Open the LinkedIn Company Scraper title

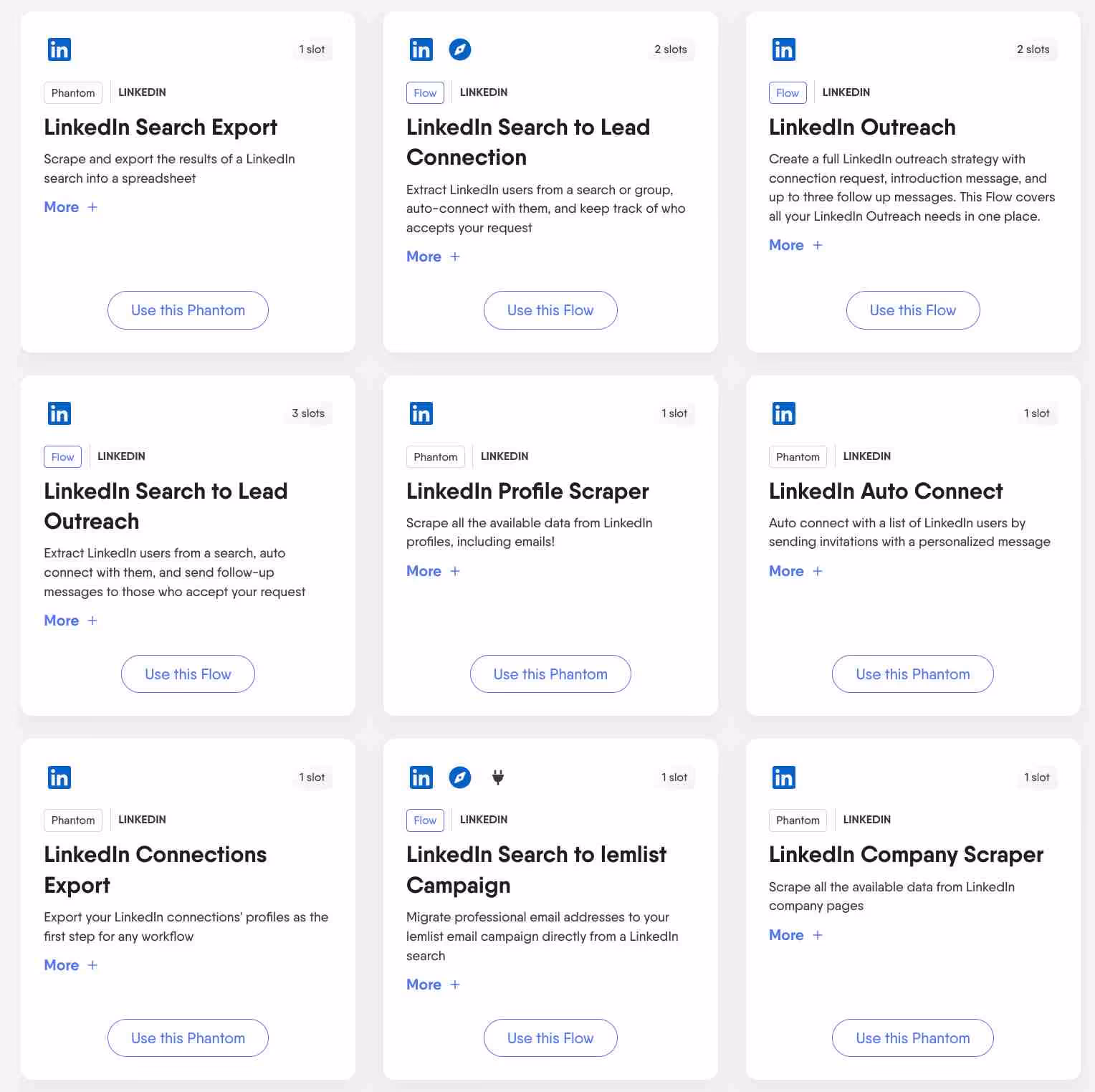tap(906, 855)
